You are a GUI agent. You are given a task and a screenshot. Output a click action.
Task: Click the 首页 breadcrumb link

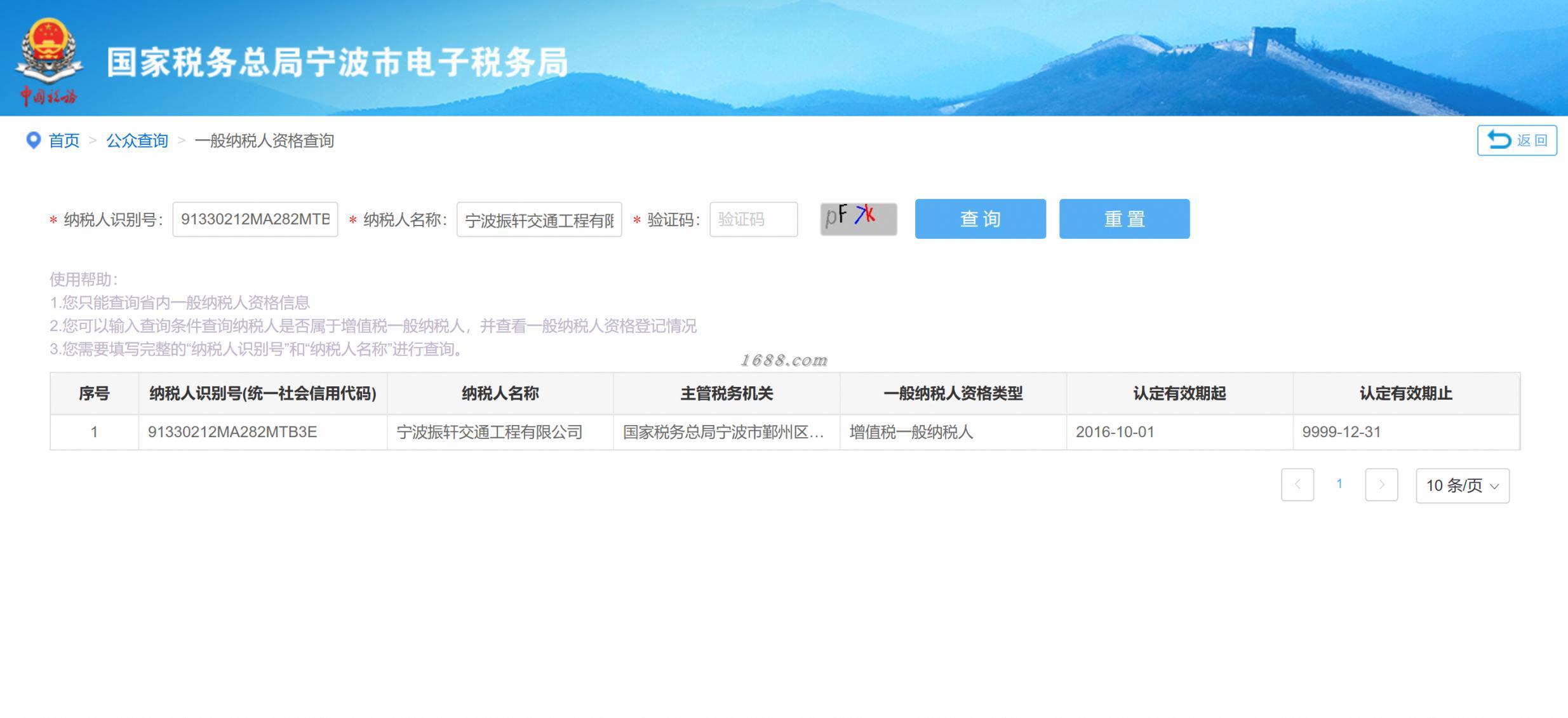coord(64,140)
